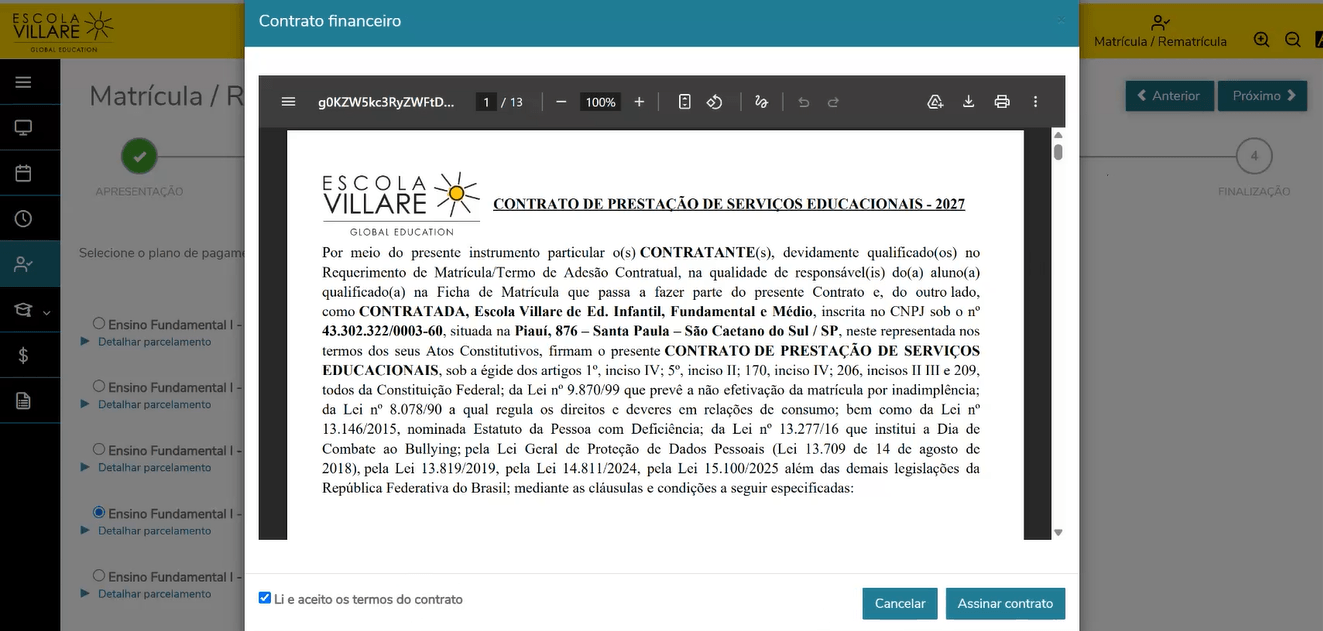The height and width of the screenshot is (631, 1323).
Task: Open the calendar icon in left sidebar
Action: click(x=23, y=173)
